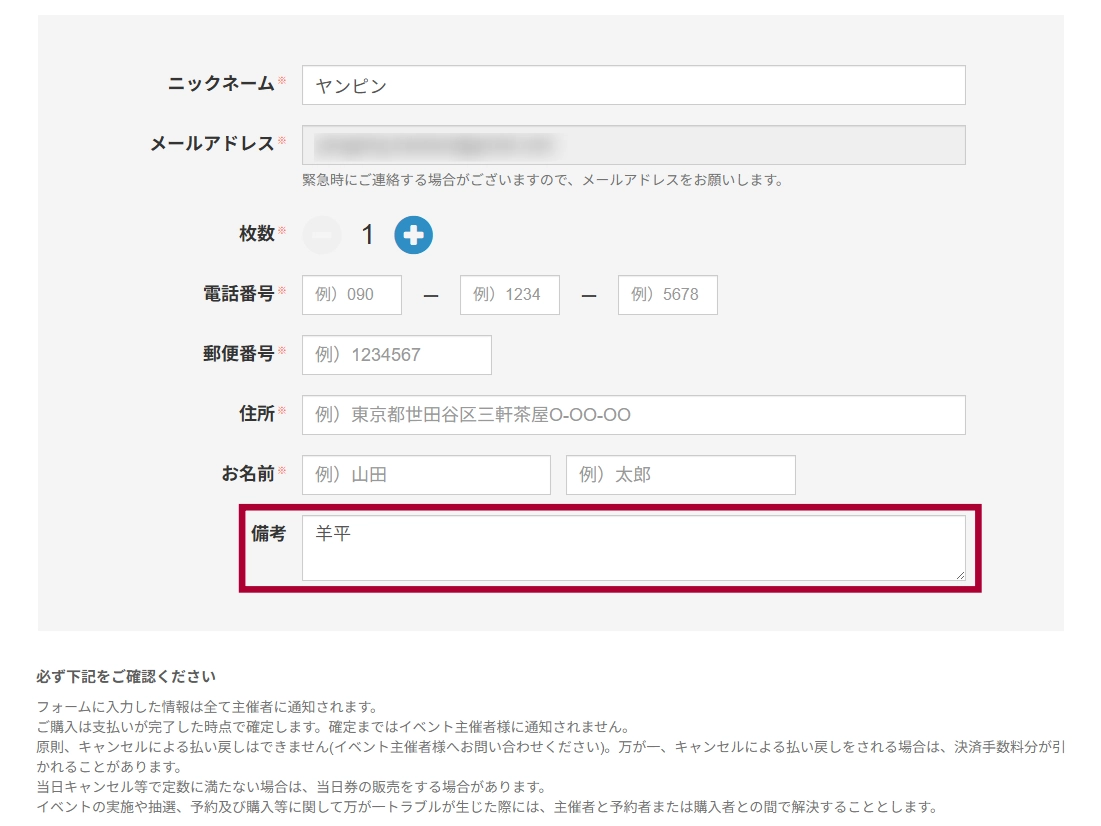
Task: Click the resize handle of the 備考 textarea
Action: 960,575
